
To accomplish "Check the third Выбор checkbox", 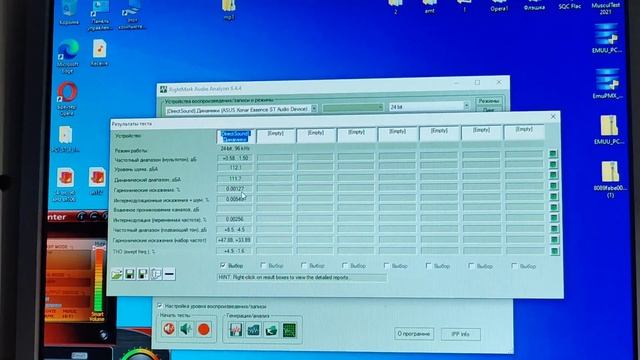I will point(304,265).
